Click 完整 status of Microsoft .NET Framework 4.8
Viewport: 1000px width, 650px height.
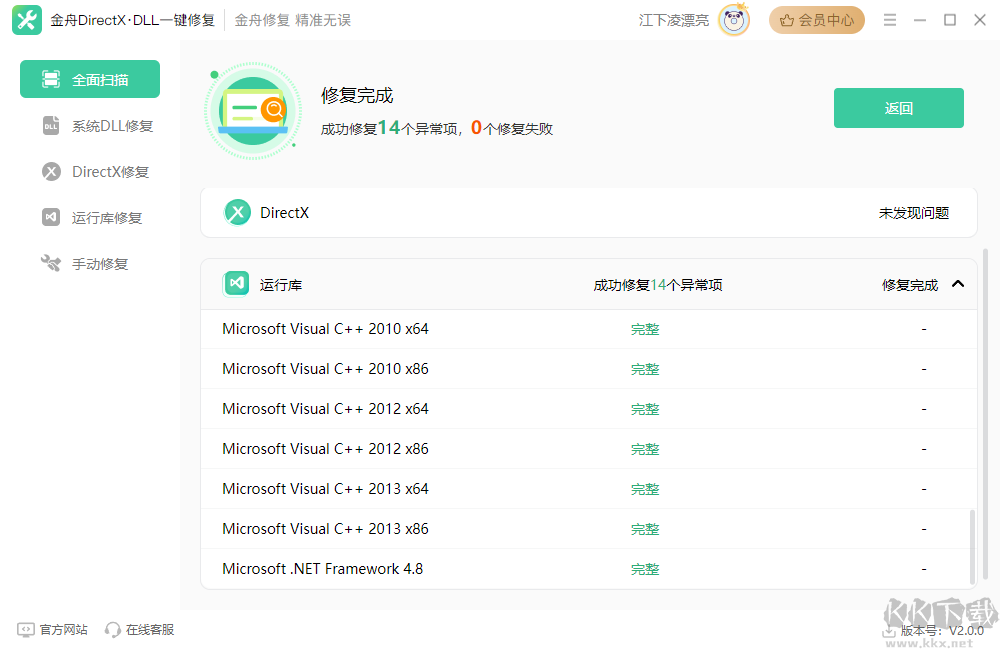point(645,568)
